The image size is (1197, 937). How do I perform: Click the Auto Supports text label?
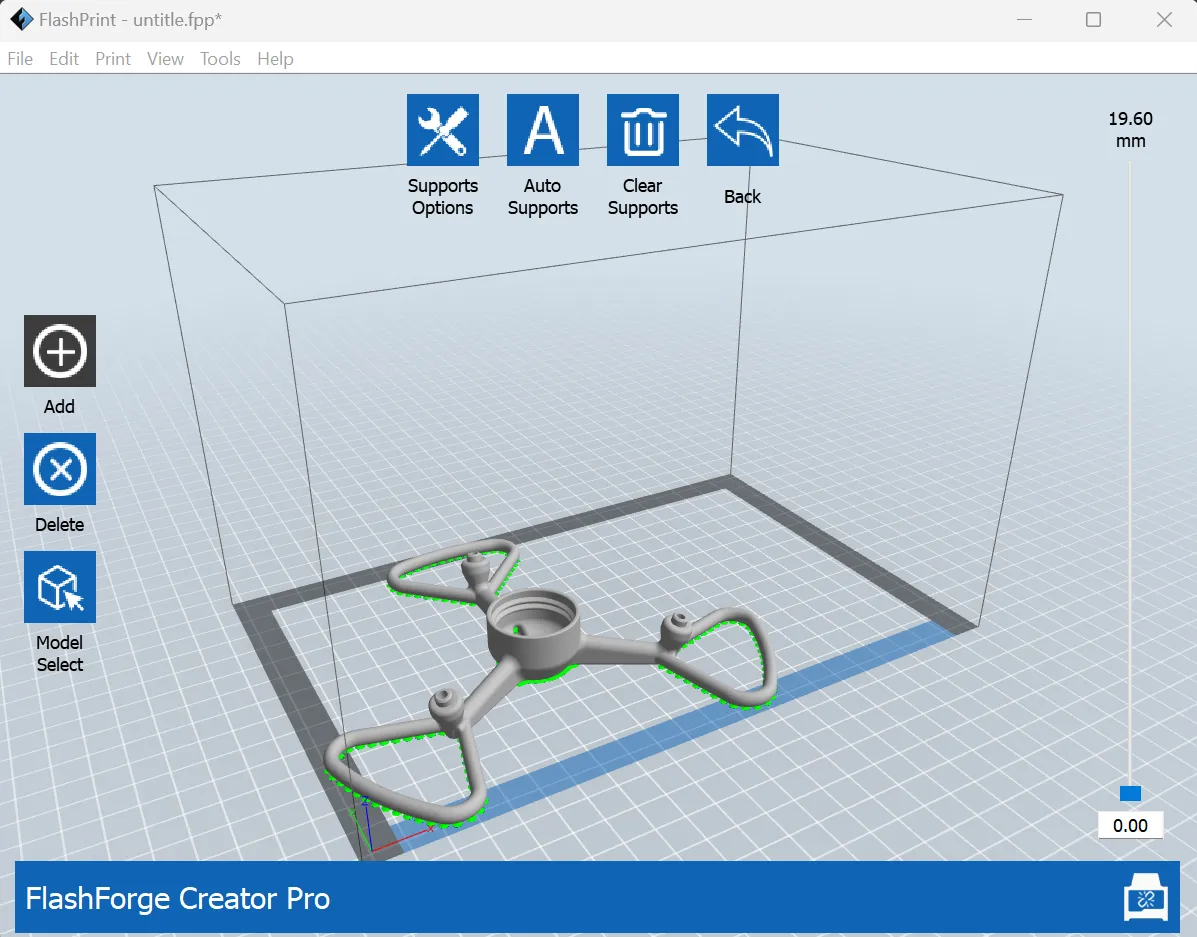point(543,197)
